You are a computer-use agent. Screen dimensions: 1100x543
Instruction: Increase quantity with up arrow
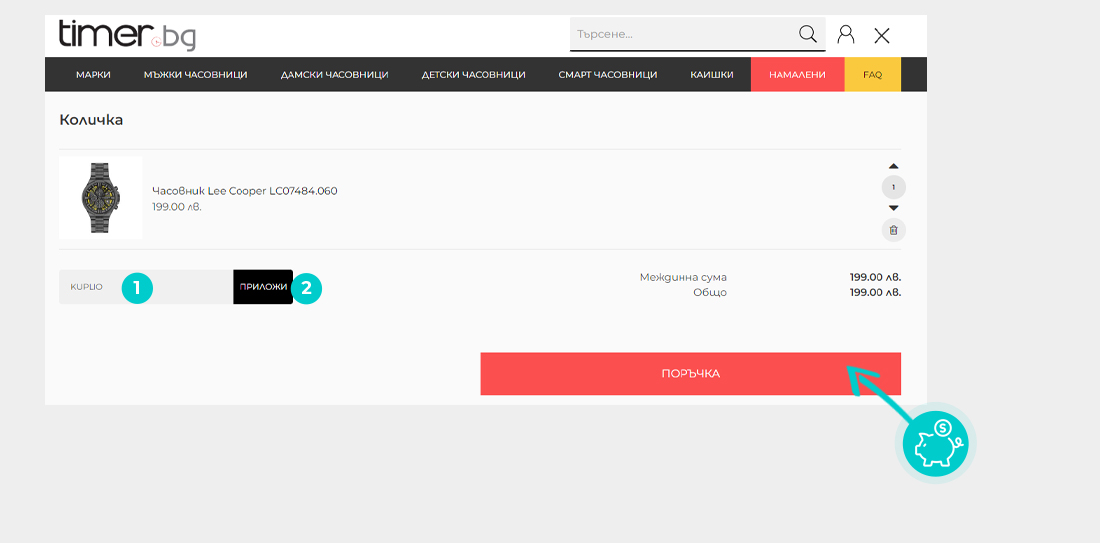[x=893, y=166]
